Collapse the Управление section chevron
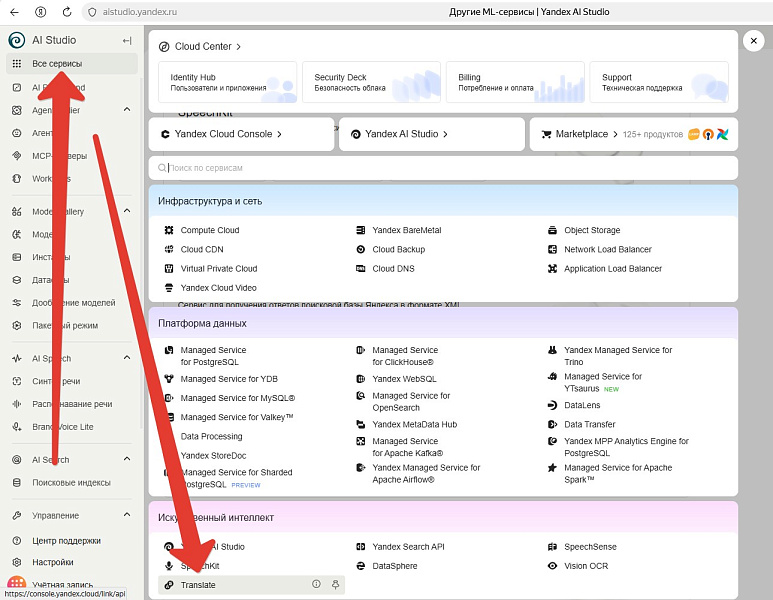 point(127,515)
